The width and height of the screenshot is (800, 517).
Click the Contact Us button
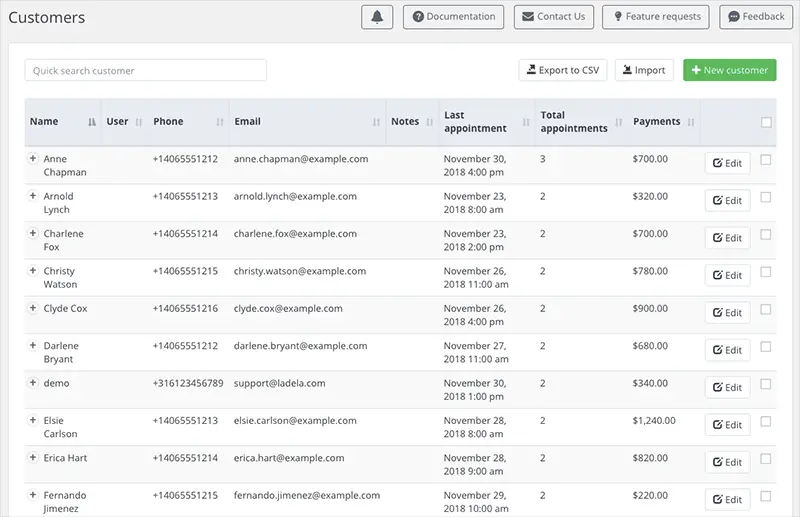(554, 17)
